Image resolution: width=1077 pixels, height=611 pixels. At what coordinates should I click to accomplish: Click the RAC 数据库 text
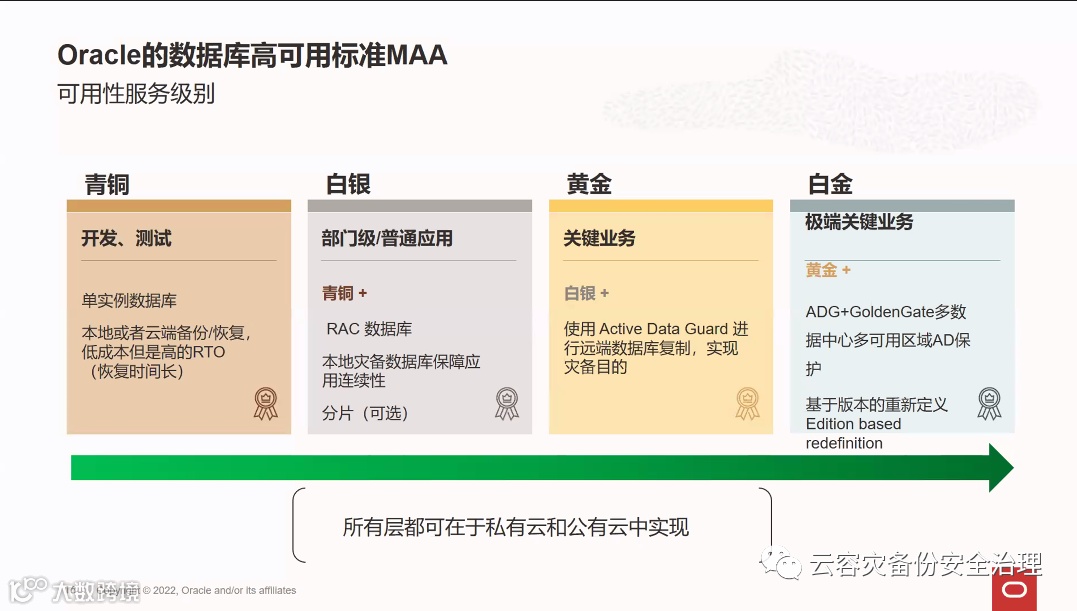370,329
